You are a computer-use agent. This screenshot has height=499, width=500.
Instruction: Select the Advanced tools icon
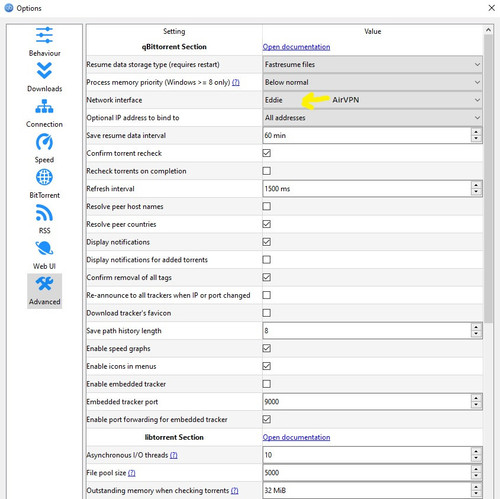(x=44, y=284)
